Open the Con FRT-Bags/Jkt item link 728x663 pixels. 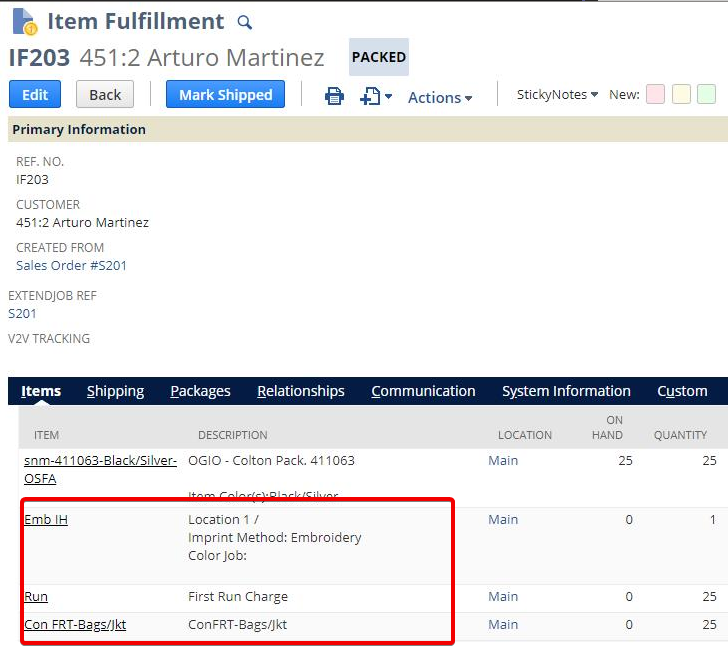tap(75, 624)
